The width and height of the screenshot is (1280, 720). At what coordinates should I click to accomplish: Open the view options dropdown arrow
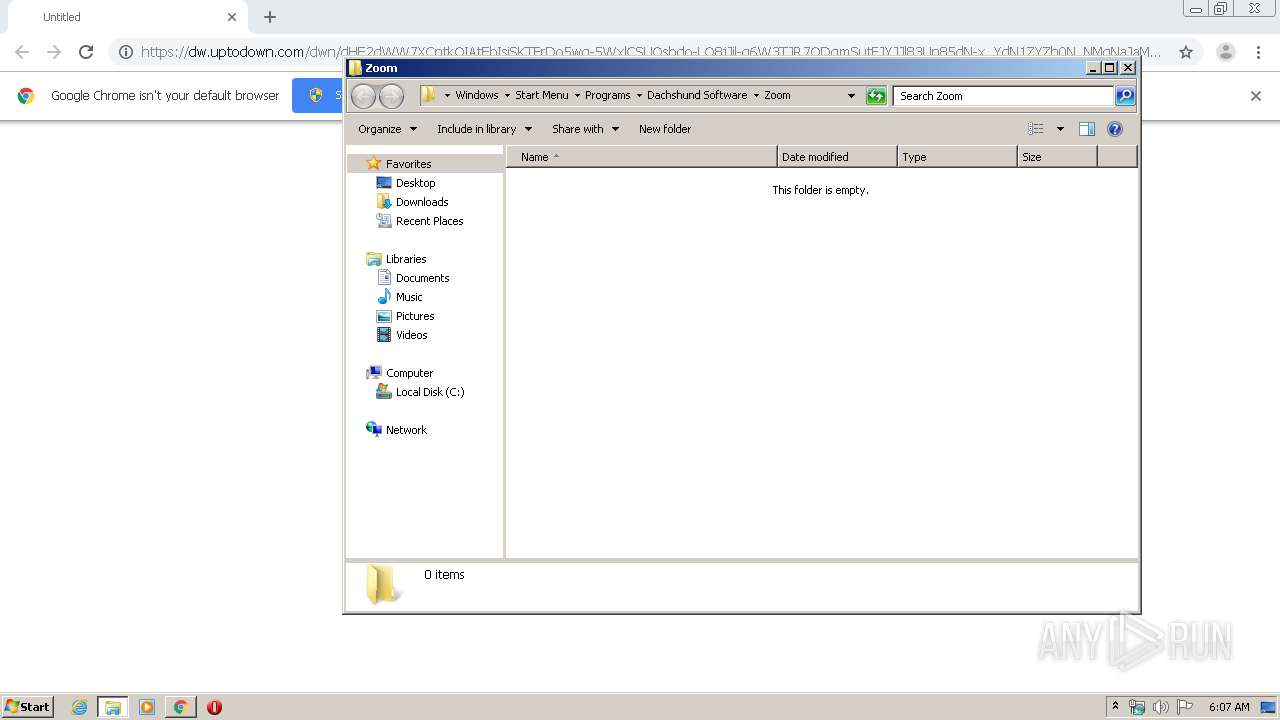click(1060, 129)
